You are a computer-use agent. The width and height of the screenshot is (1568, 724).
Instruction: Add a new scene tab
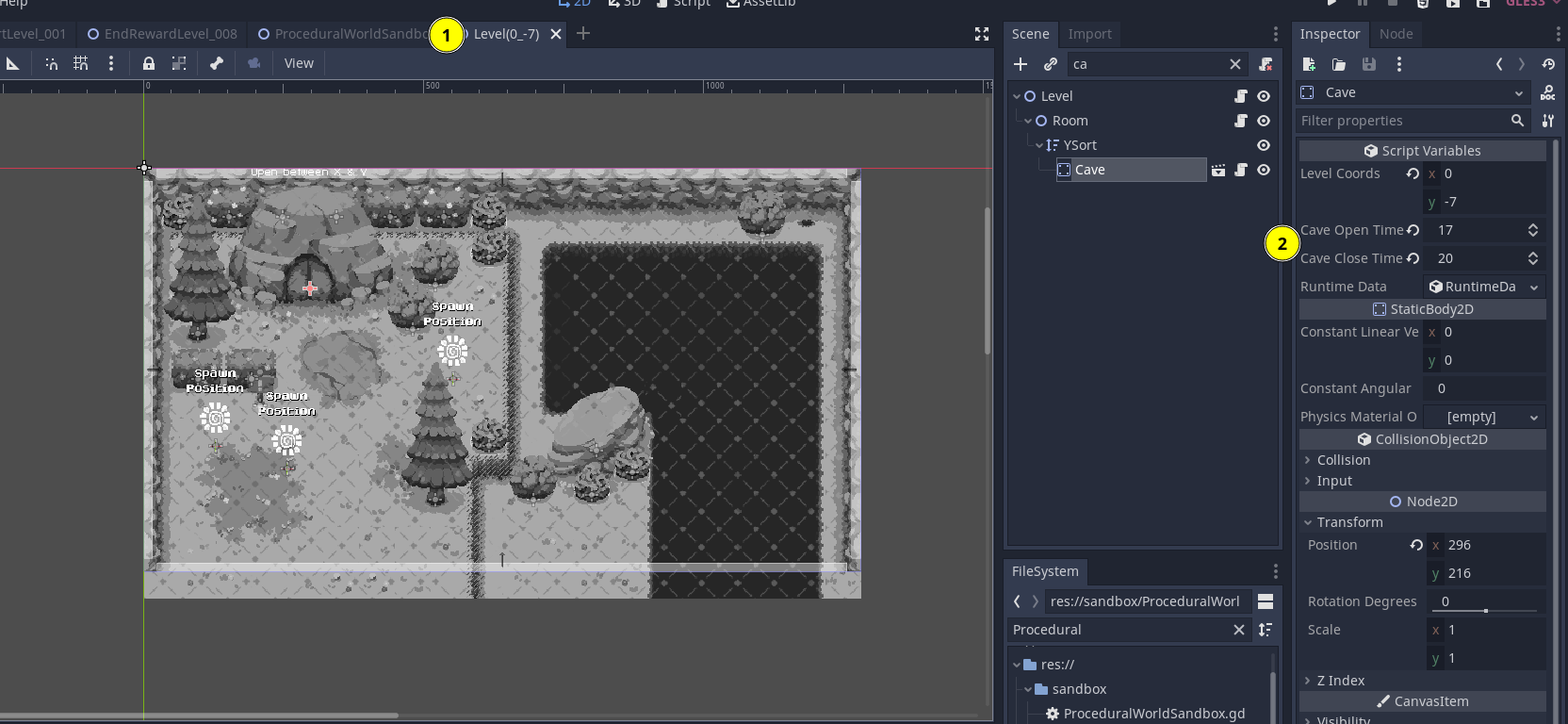(583, 34)
